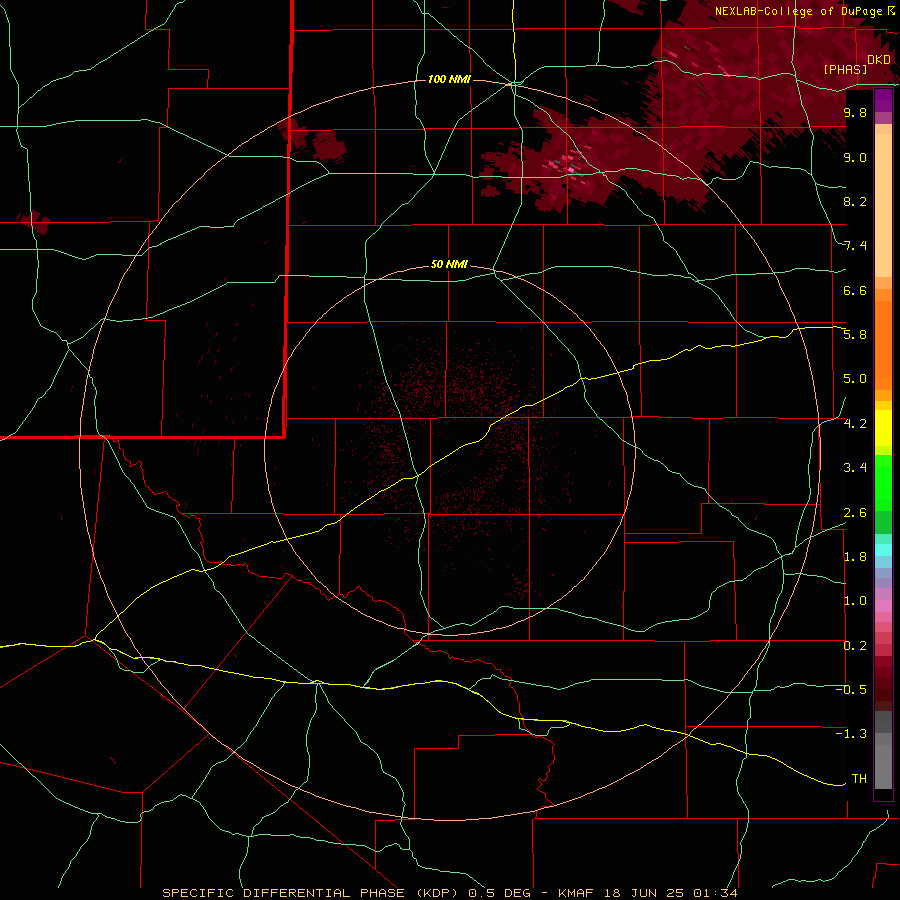Pick the light peach color bar segment
Screen dimensions: 900x900
883,205
